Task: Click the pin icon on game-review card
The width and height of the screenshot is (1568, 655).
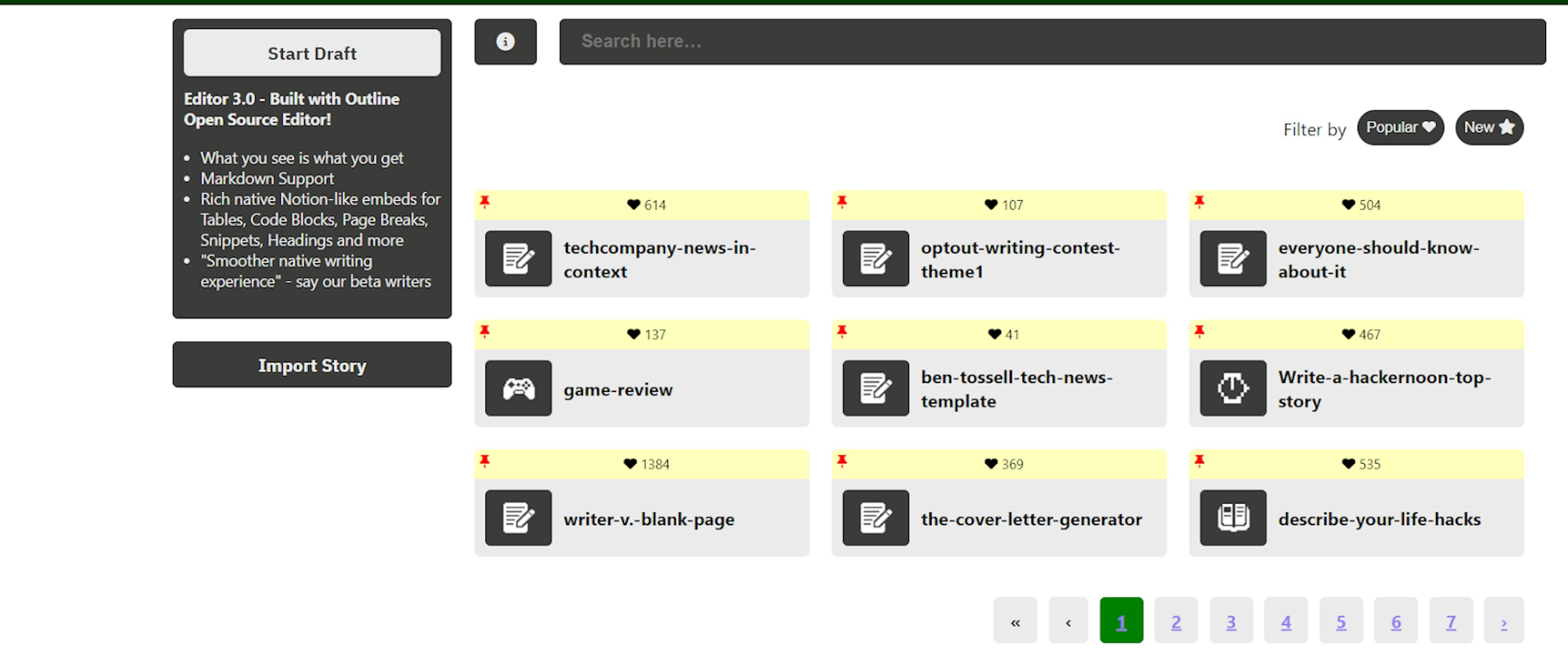Action: (x=485, y=331)
